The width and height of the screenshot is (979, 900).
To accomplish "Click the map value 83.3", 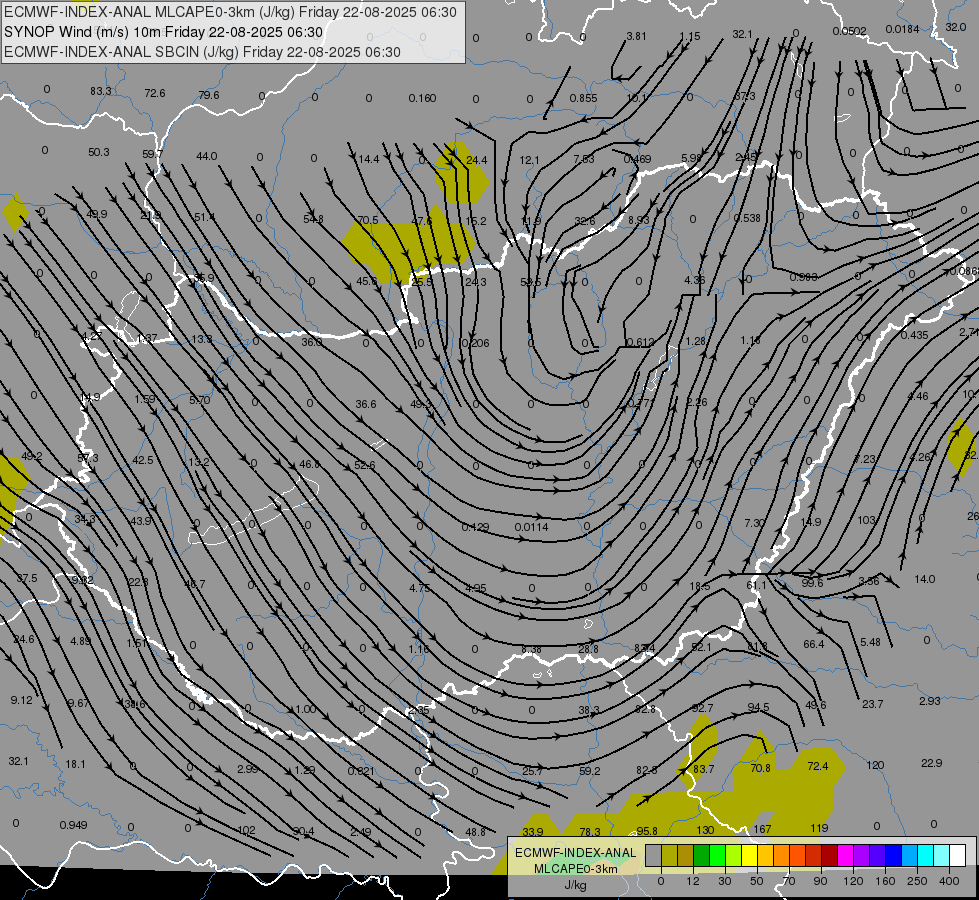I will point(101,91).
